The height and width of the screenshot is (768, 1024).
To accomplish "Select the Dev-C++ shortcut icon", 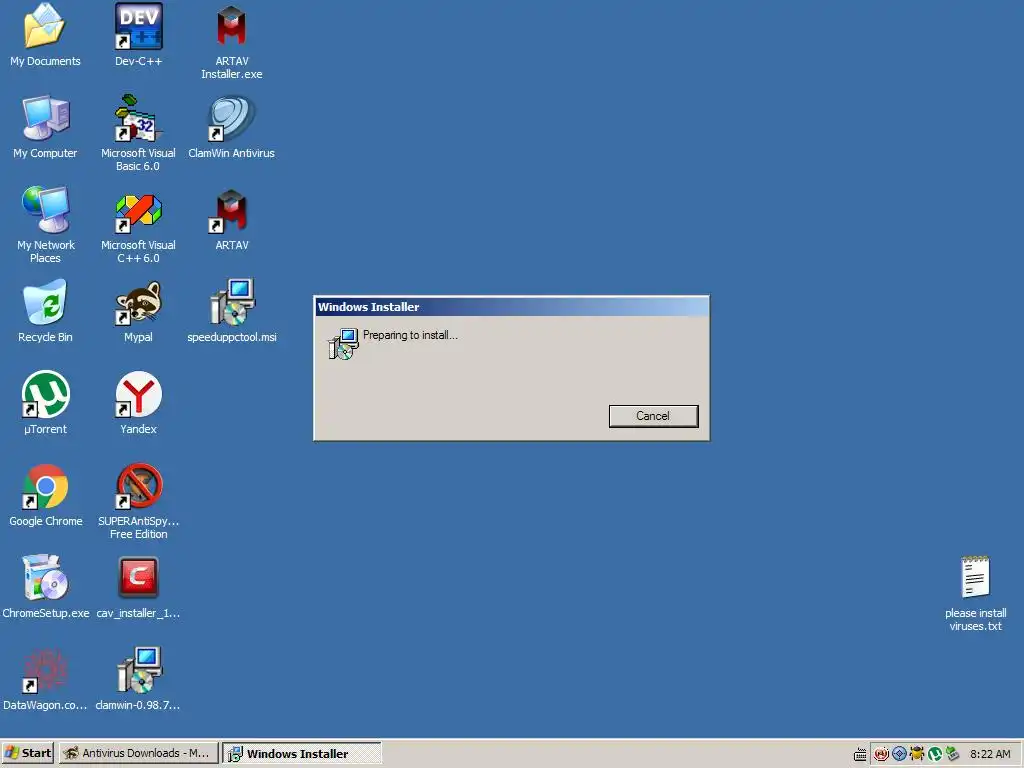I will pyautogui.click(x=138, y=26).
